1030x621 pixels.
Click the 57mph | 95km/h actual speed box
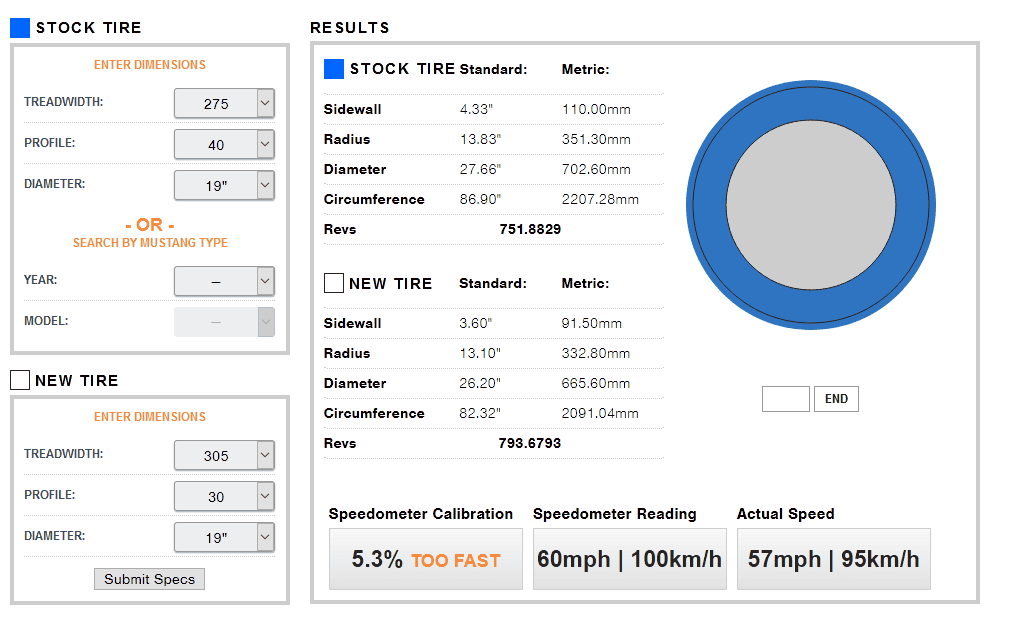tap(834, 559)
